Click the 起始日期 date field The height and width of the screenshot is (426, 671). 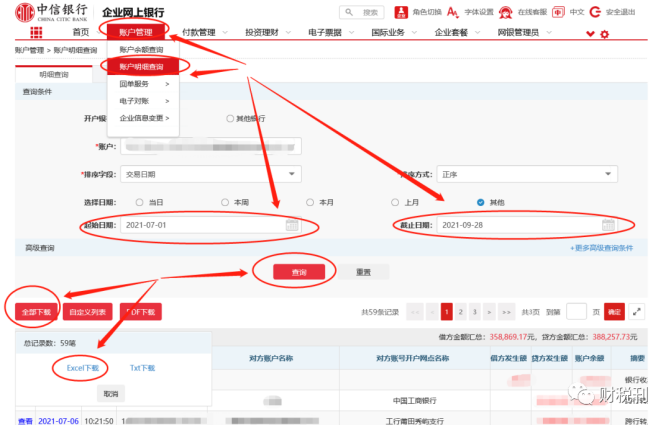[x=211, y=225]
